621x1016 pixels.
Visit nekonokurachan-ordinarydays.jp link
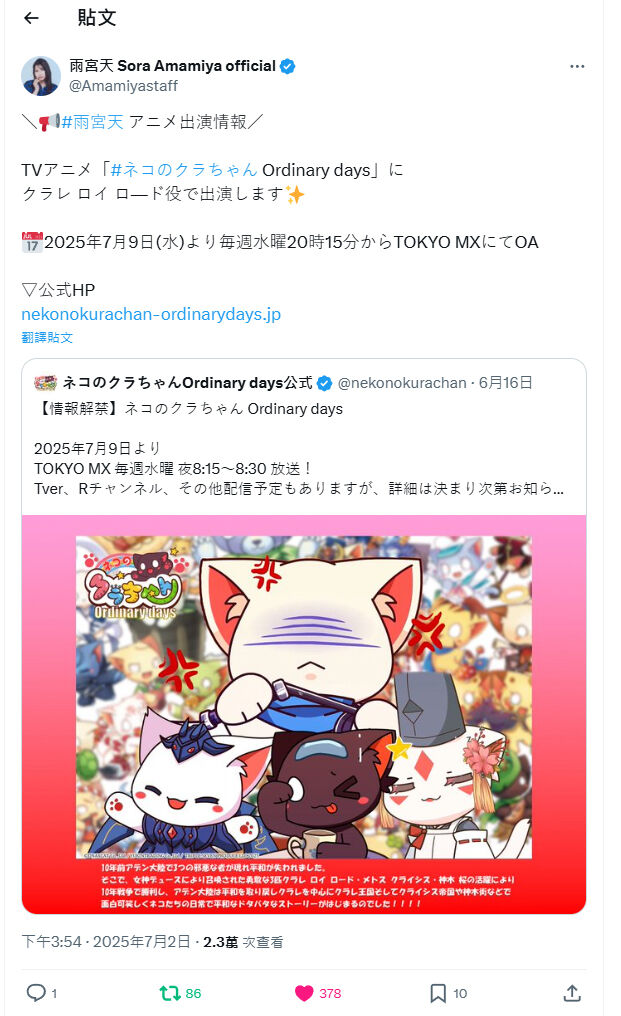151,314
